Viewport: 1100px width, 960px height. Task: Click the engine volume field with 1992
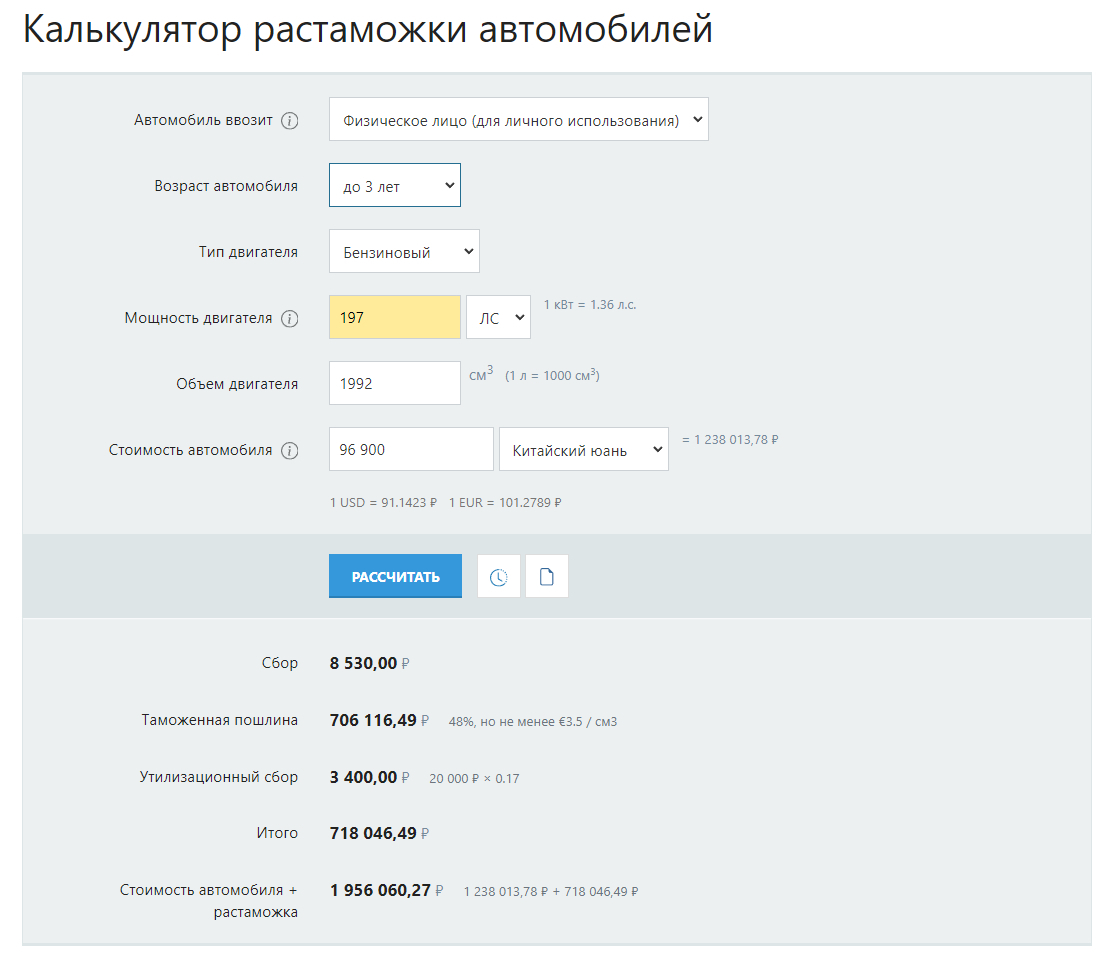coord(395,384)
